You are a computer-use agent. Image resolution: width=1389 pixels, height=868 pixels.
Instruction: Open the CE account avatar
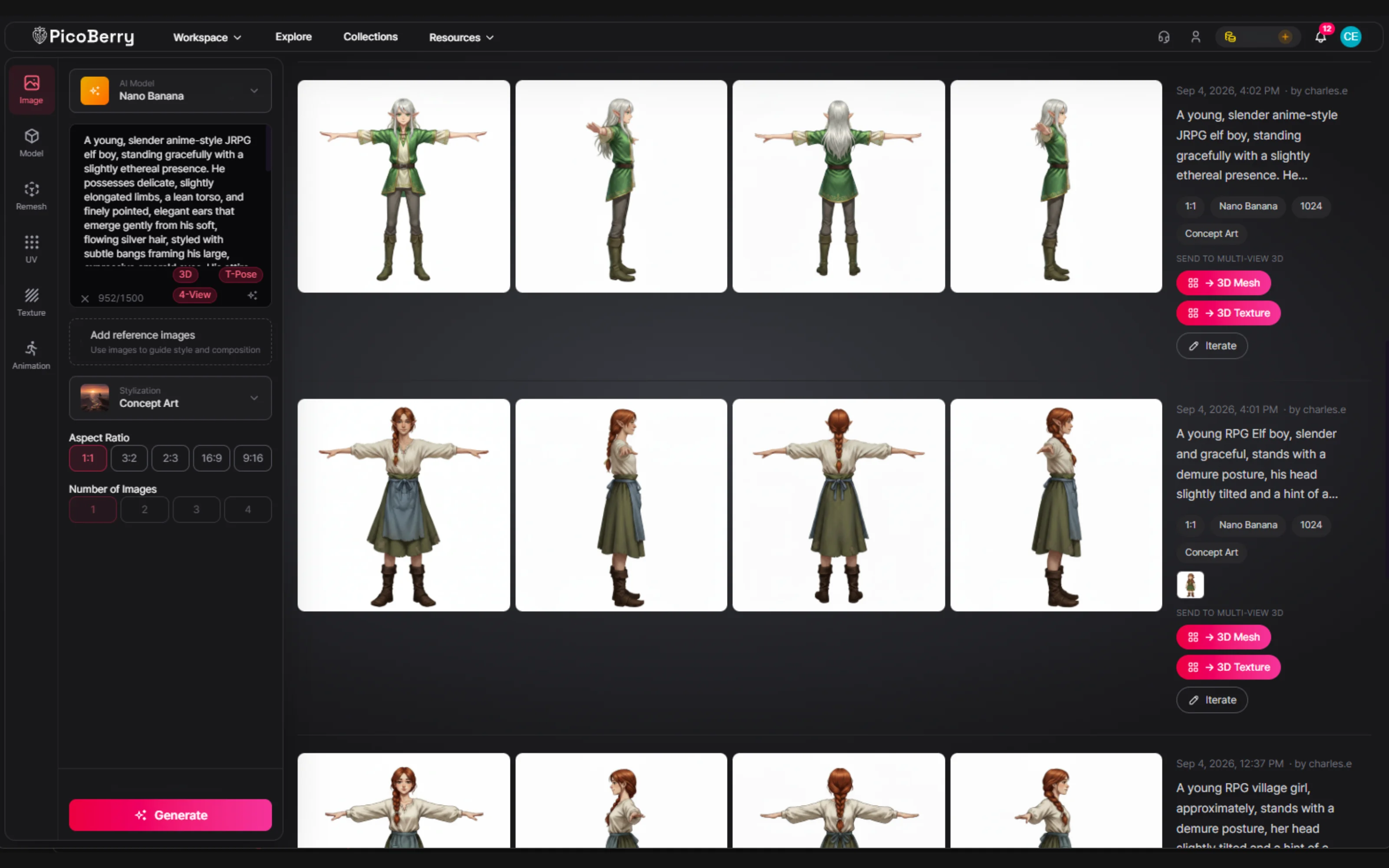(1350, 37)
